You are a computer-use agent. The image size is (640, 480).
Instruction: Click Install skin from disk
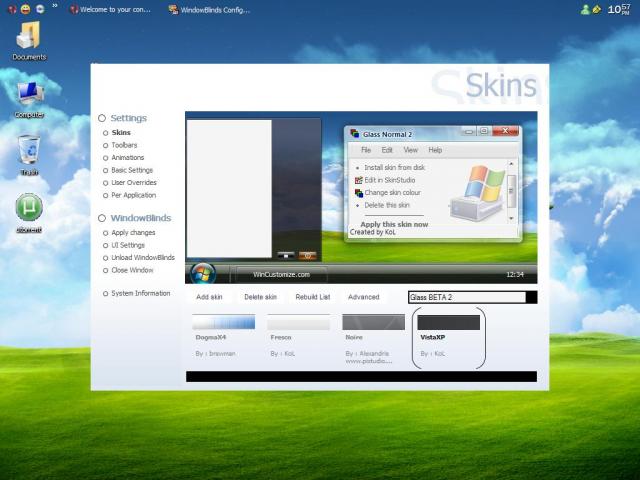[394, 167]
